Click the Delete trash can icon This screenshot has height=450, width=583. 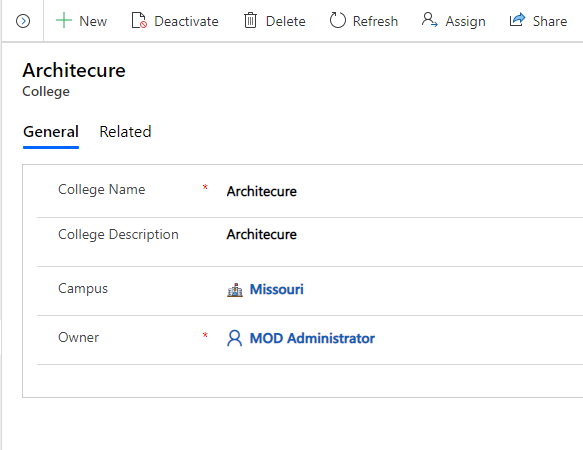click(250, 20)
